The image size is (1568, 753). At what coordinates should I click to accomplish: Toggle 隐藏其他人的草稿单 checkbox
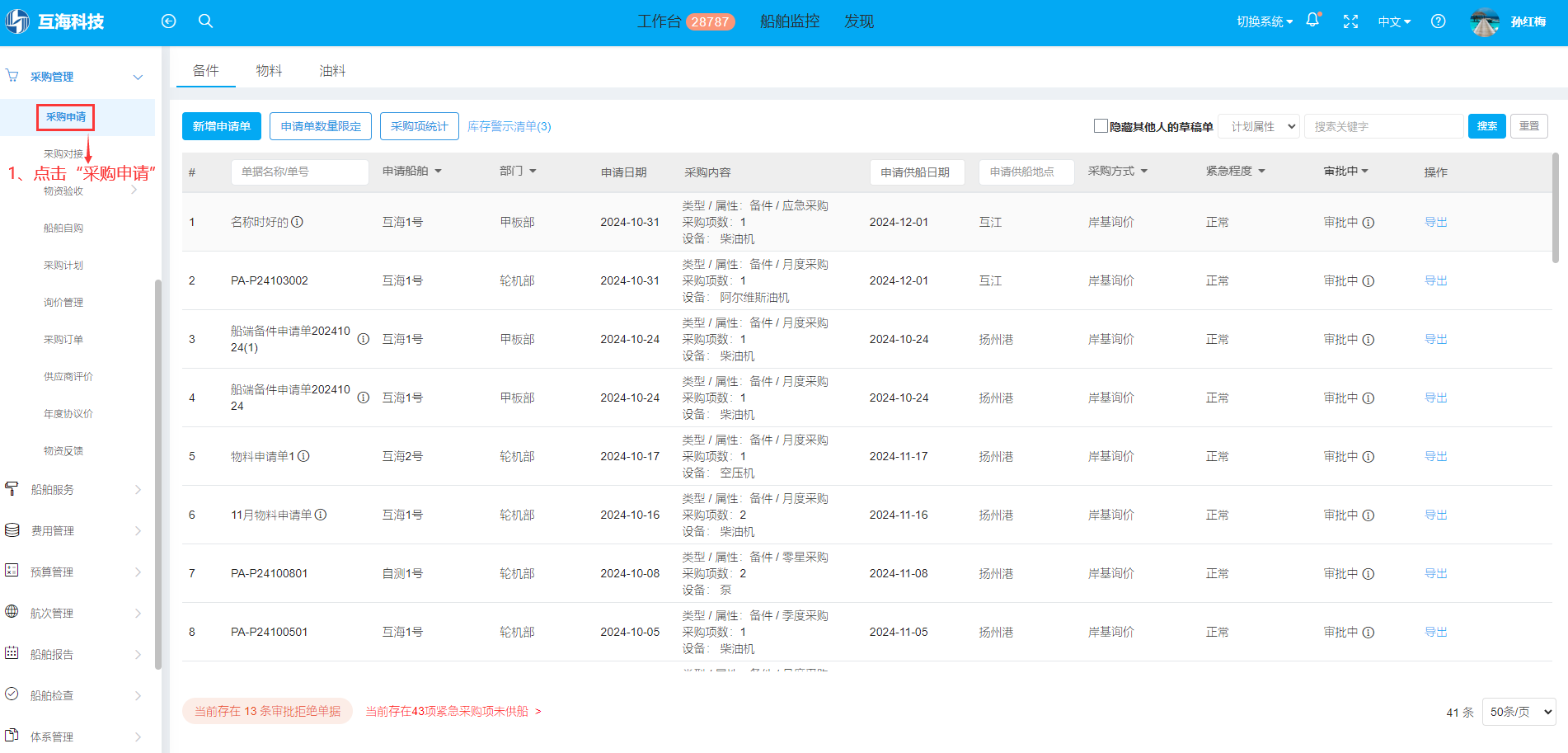[1101, 126]
